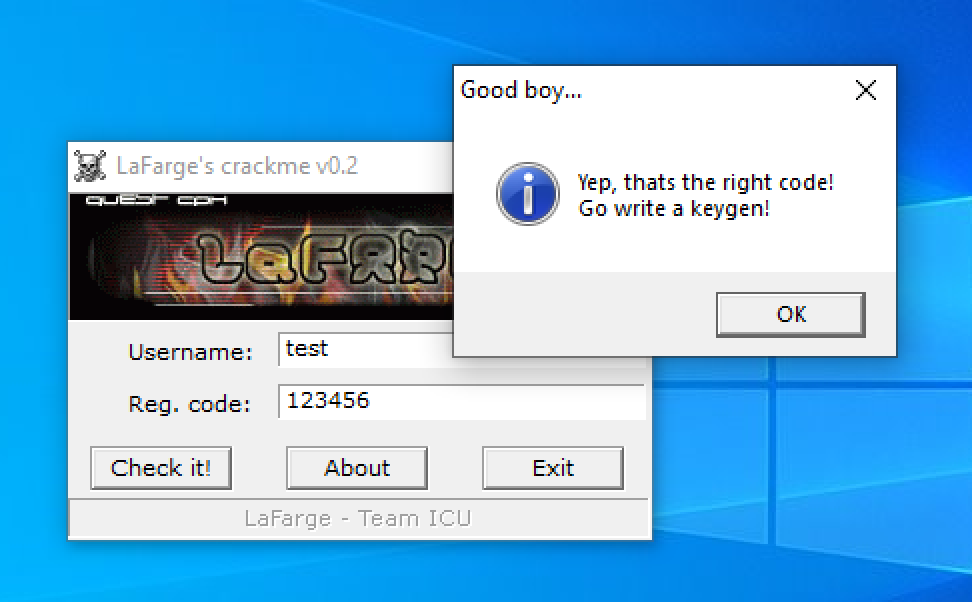972x602 pixels.
Task: Open the About dialog
Action: point(357,468)
